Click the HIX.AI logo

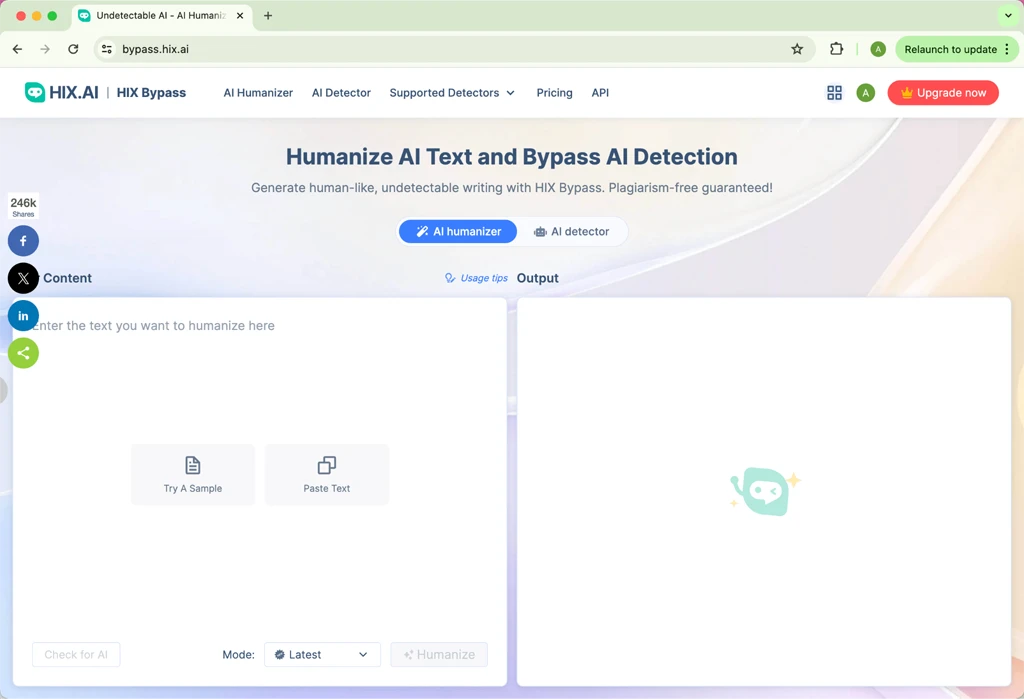[x=61, y=93]
